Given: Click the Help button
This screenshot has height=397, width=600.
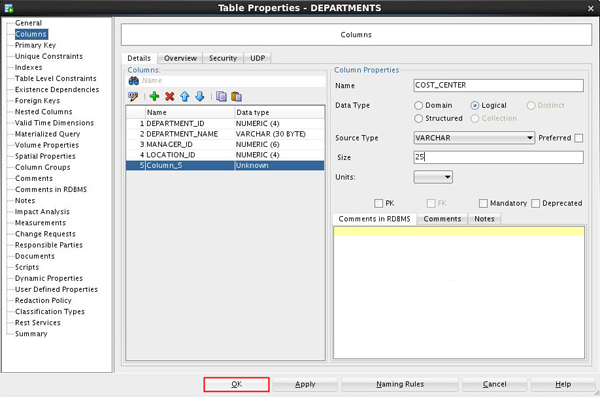Looking at the screenshot, I should click(563, 384).
